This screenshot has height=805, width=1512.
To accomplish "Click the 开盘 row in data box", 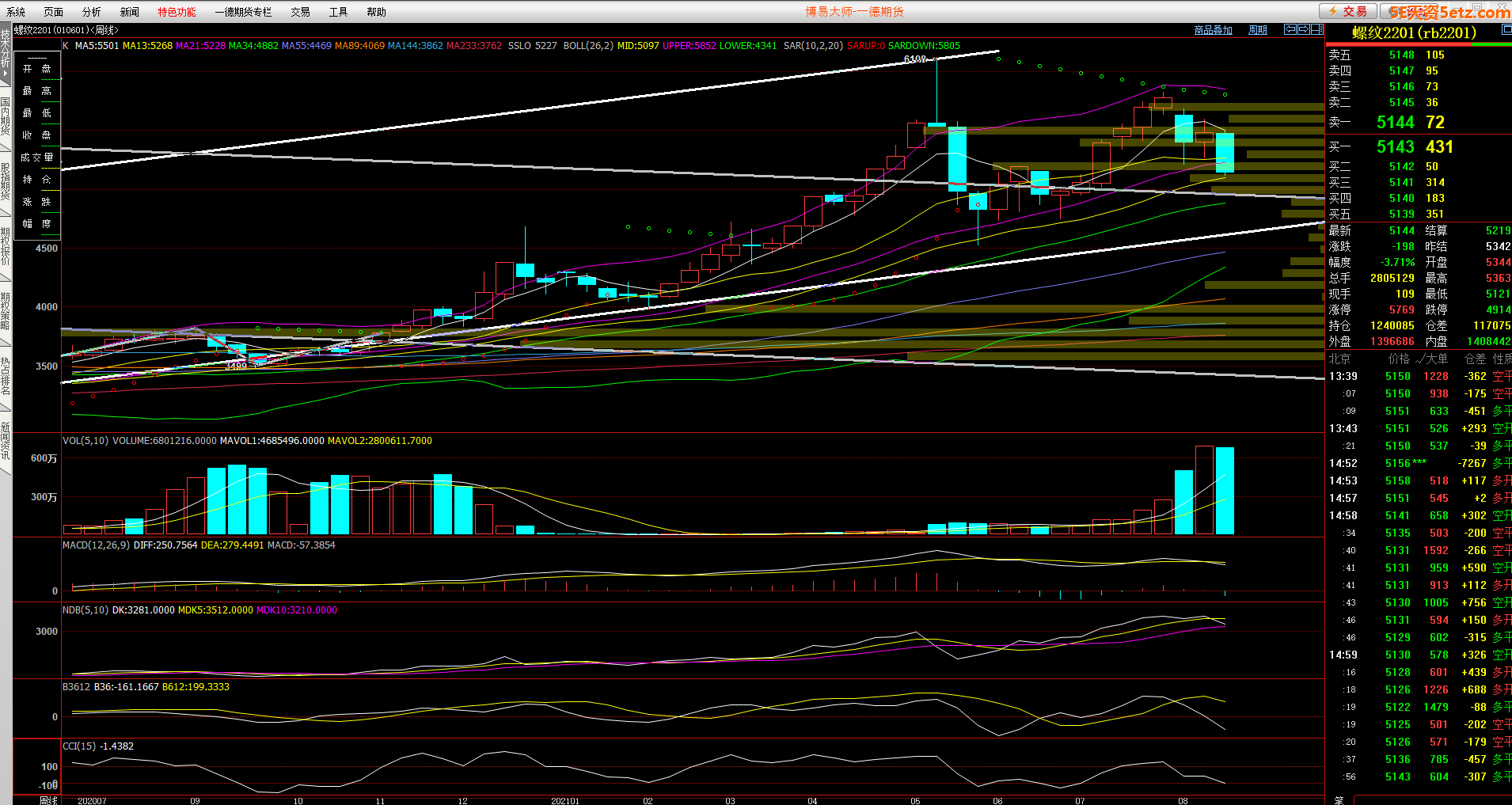I will pyautogui.click(x=37, y=69).
